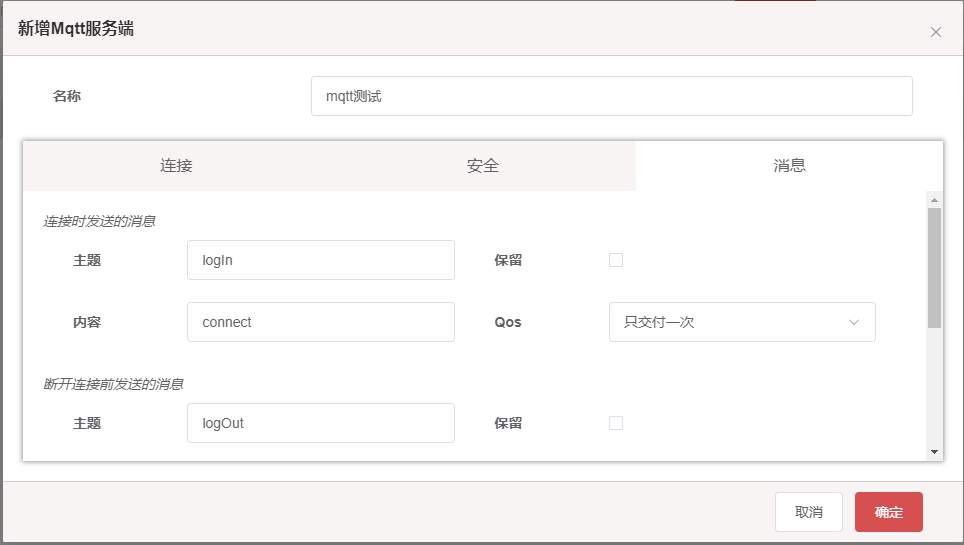Switch to the 安全 tab

(483, 166)
